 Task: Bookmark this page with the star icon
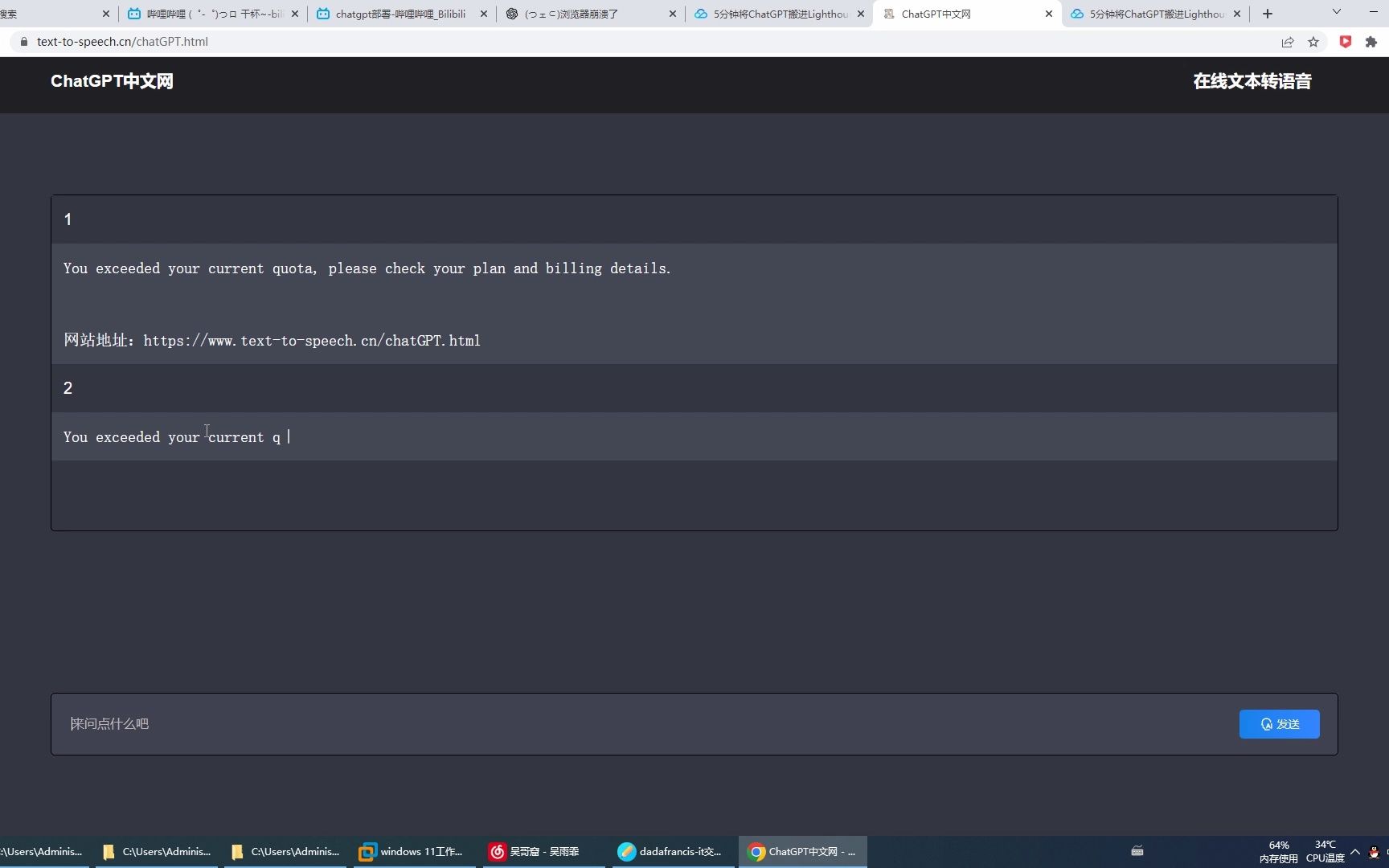(1313, 42)
